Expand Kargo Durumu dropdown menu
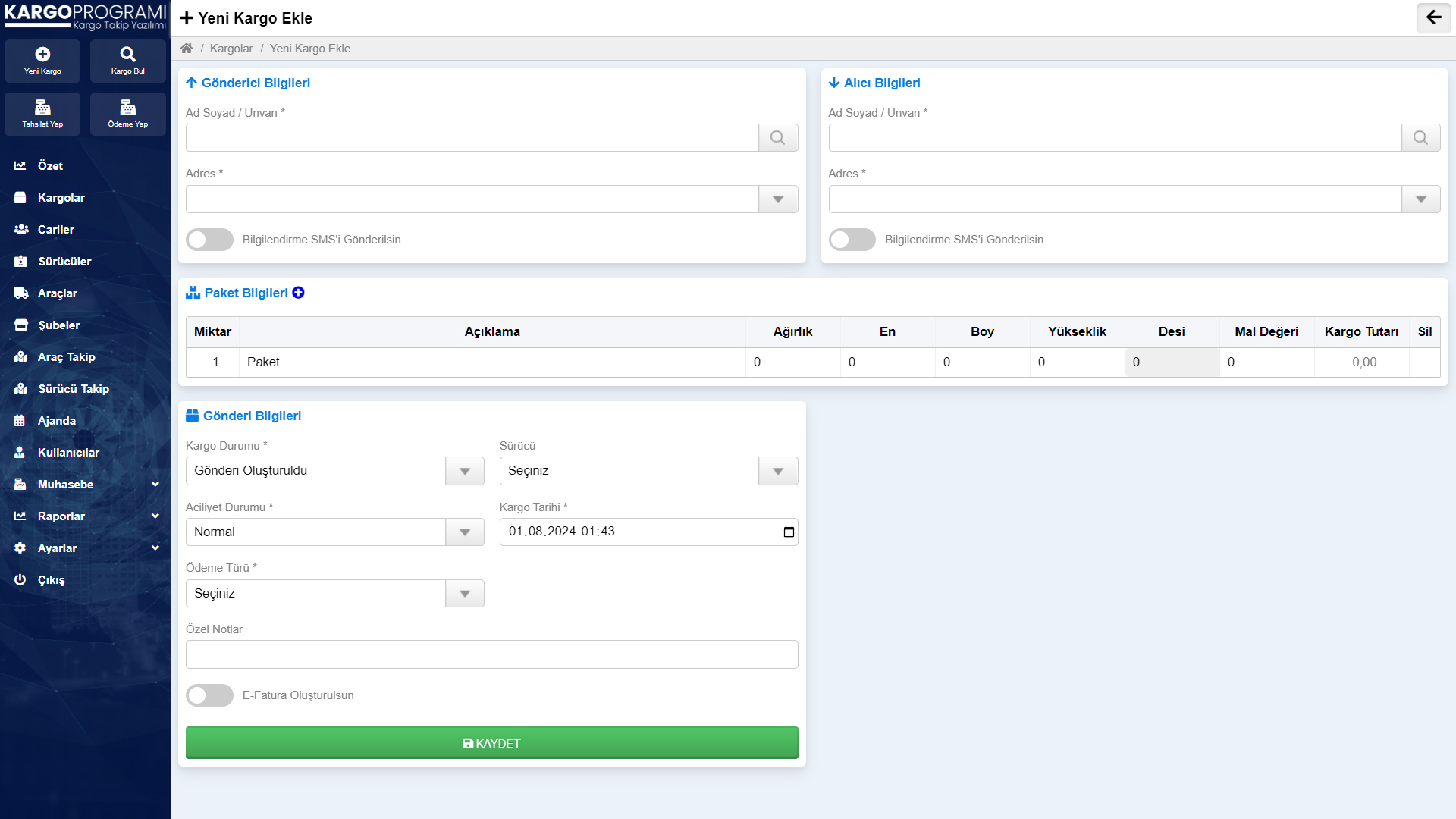Viewport: 1456px width, 819px height. tap(464, 470)
